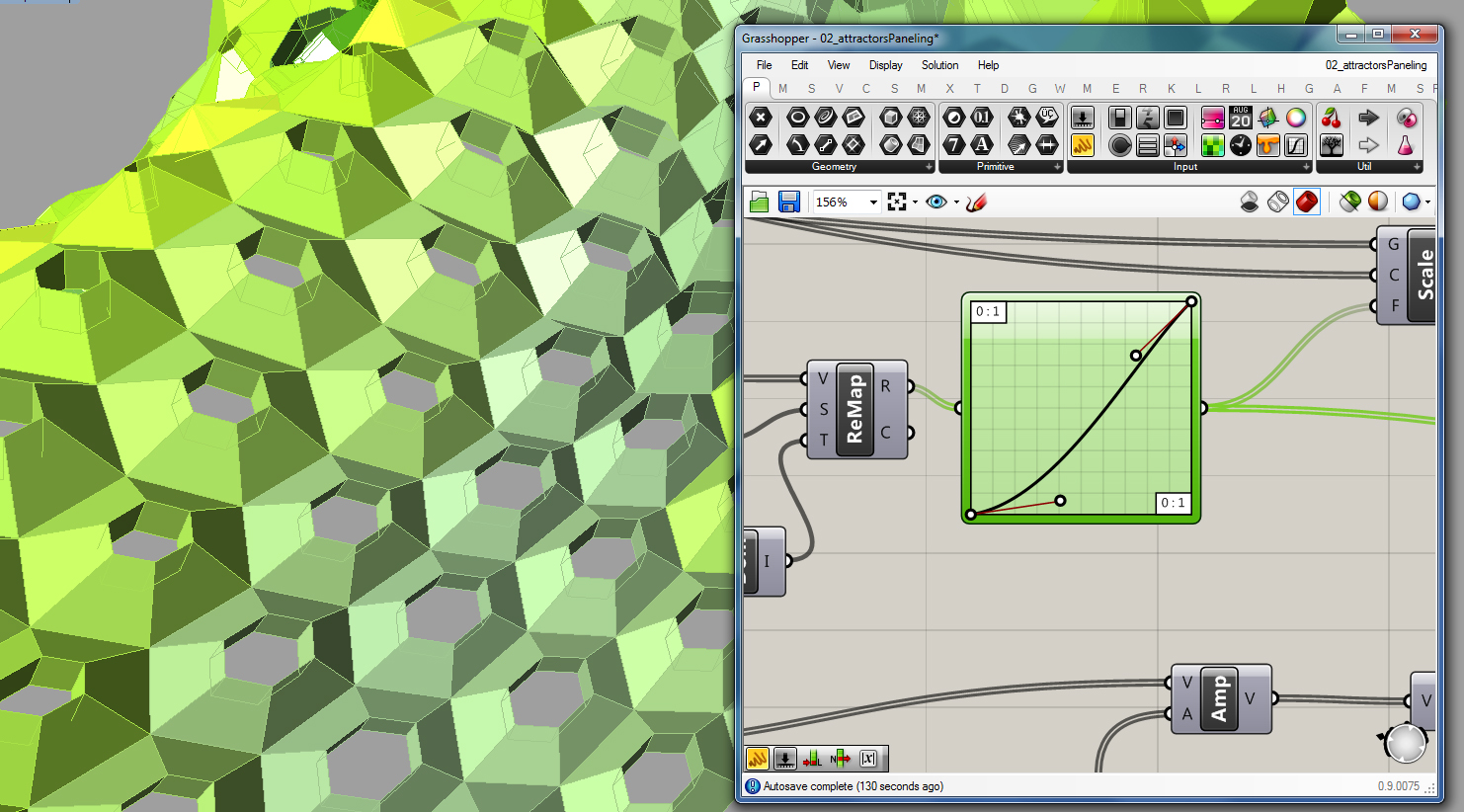Click the ReMap component on canvas
Screen dimensions: 1464x812
(854, 409)
